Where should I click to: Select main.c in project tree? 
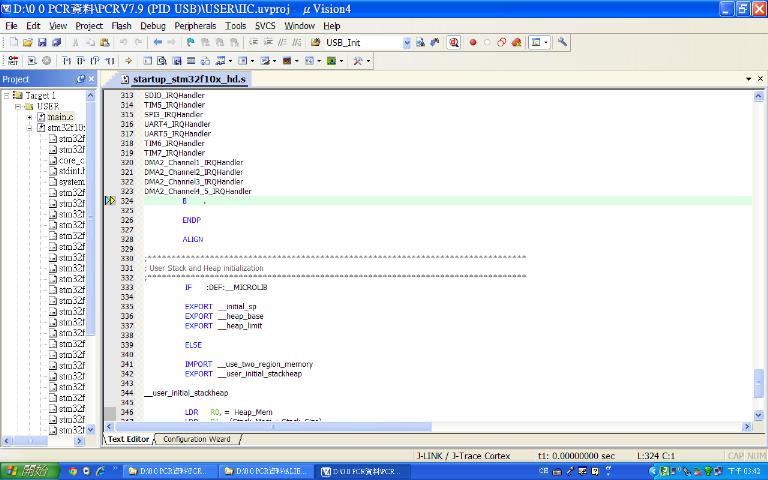60,117
